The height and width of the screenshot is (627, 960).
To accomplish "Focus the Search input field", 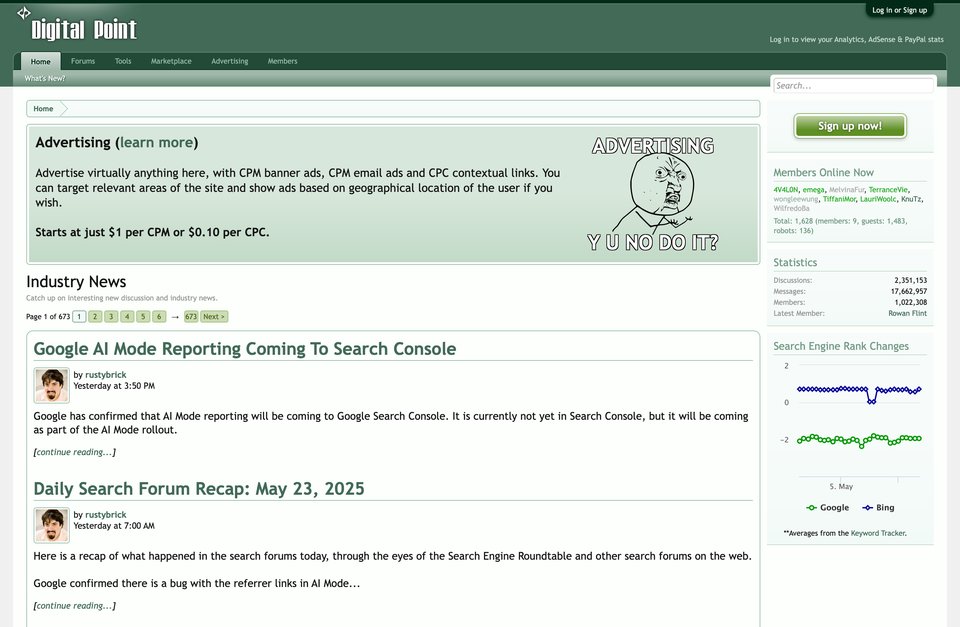I will pyautogui.click(x=853, y=86).
